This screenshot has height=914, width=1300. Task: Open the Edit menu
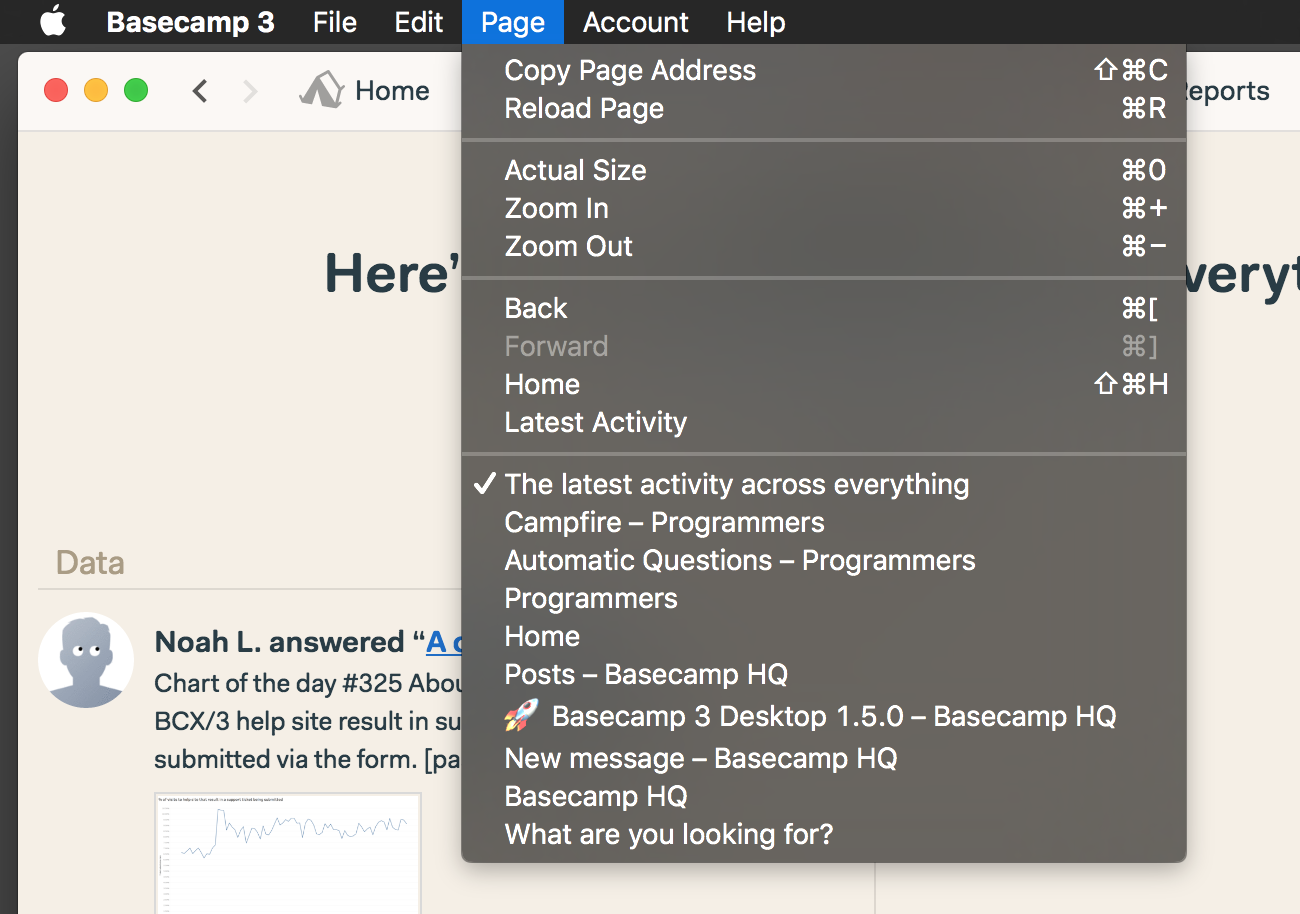coord(418,22)
